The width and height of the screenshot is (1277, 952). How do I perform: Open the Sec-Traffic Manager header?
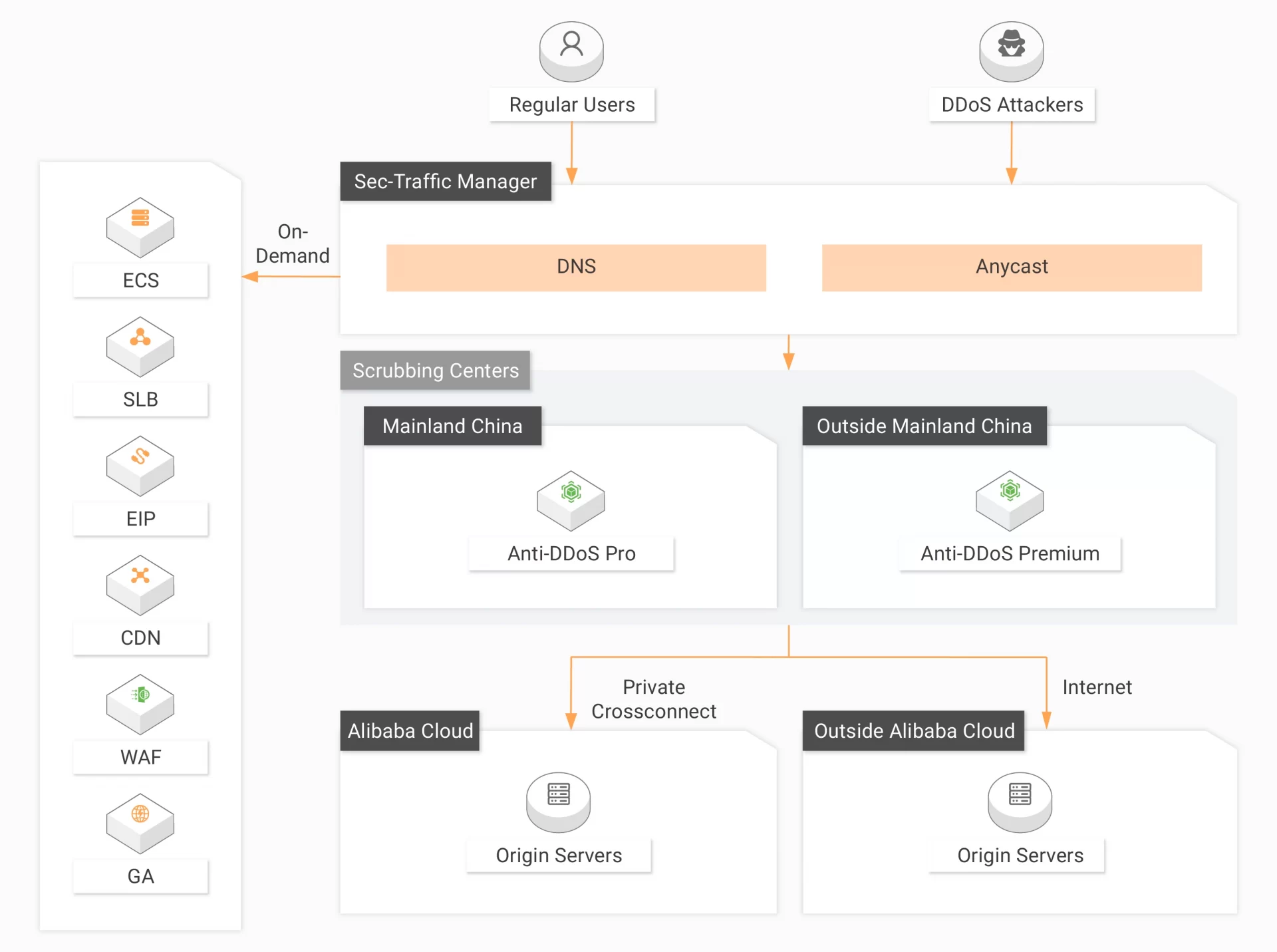tap(446, 181)
